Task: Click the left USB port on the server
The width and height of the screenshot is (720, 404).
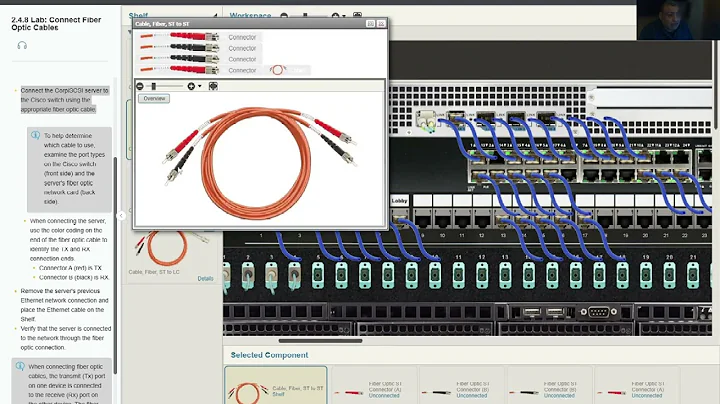Action: [x=532, y=312]
